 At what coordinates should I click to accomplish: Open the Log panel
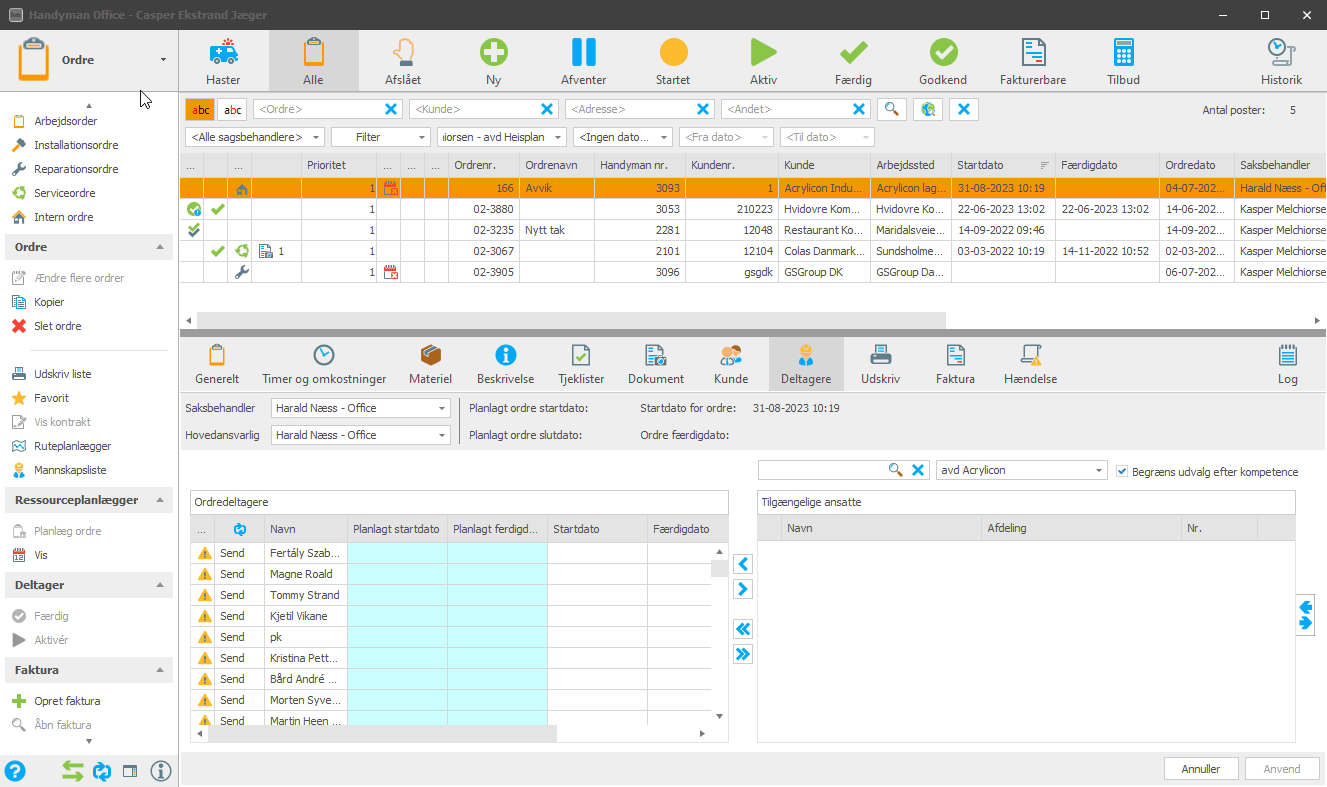click(x=1288, y=364)
